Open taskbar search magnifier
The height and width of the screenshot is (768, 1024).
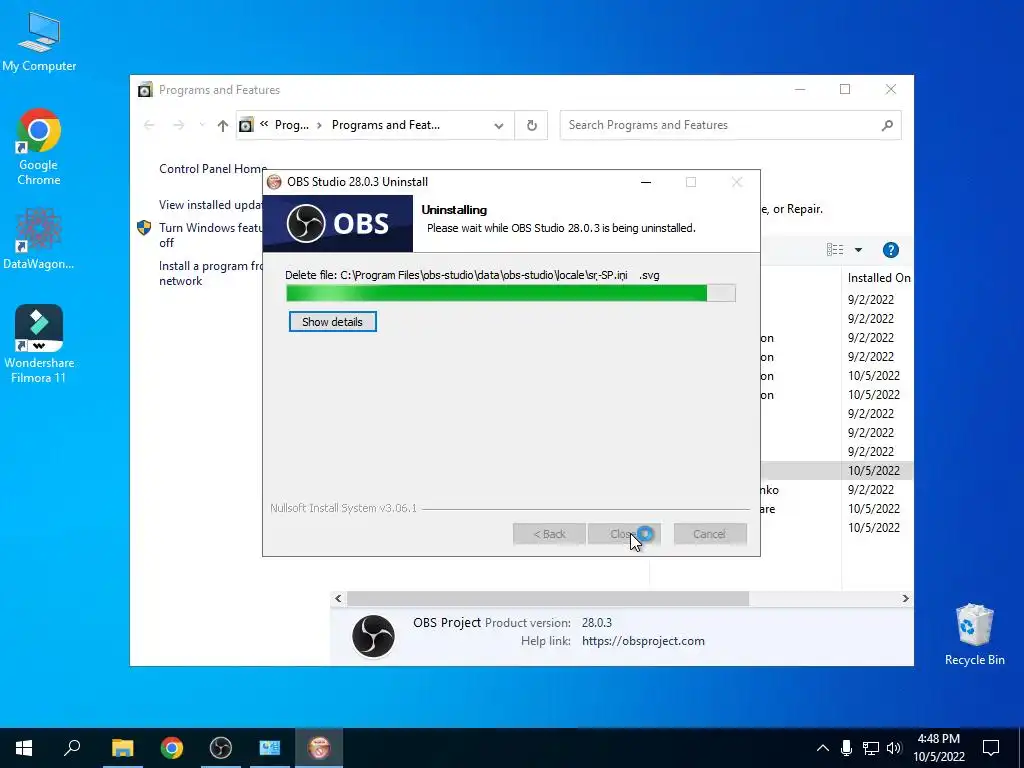(72, 748)
